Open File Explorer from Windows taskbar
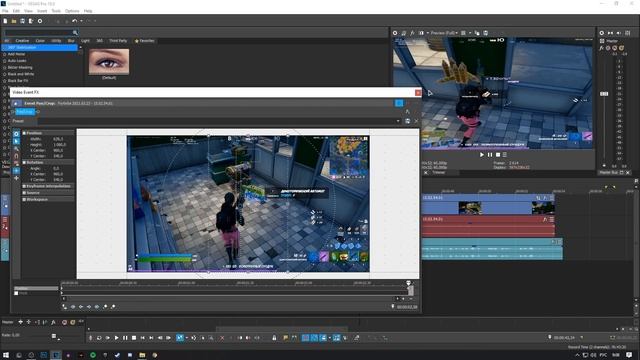Screen dimensions: 640x360 tap(142, 355)
